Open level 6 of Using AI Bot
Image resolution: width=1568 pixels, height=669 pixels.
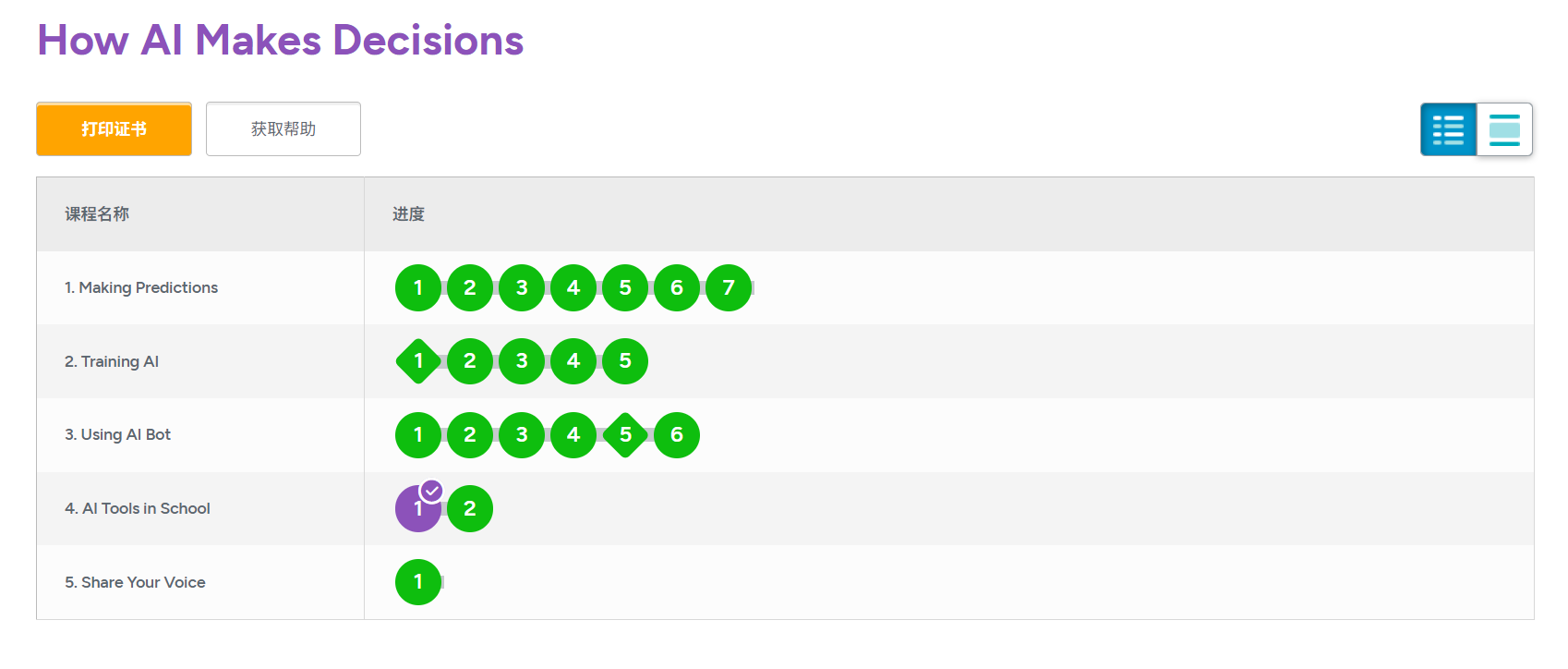677,435
